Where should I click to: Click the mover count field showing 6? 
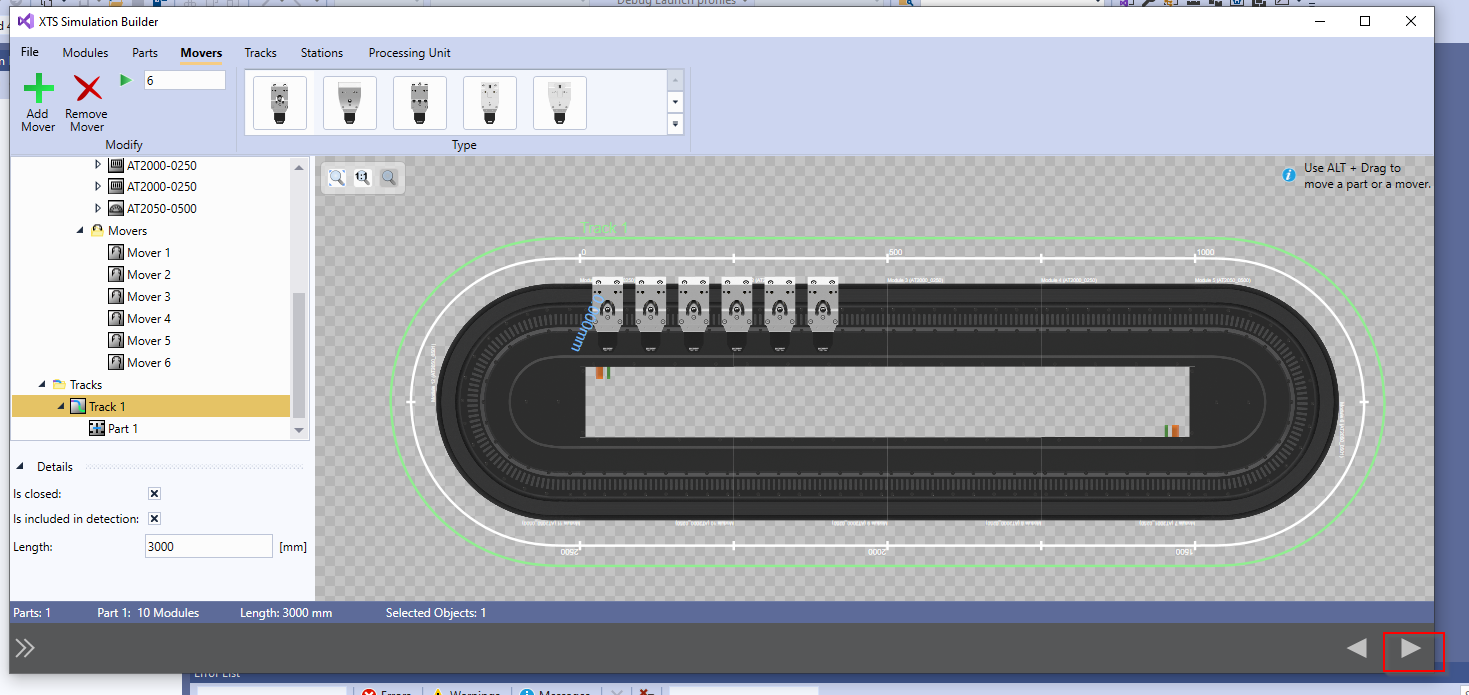pyautogui.click(x=184, y=80)
